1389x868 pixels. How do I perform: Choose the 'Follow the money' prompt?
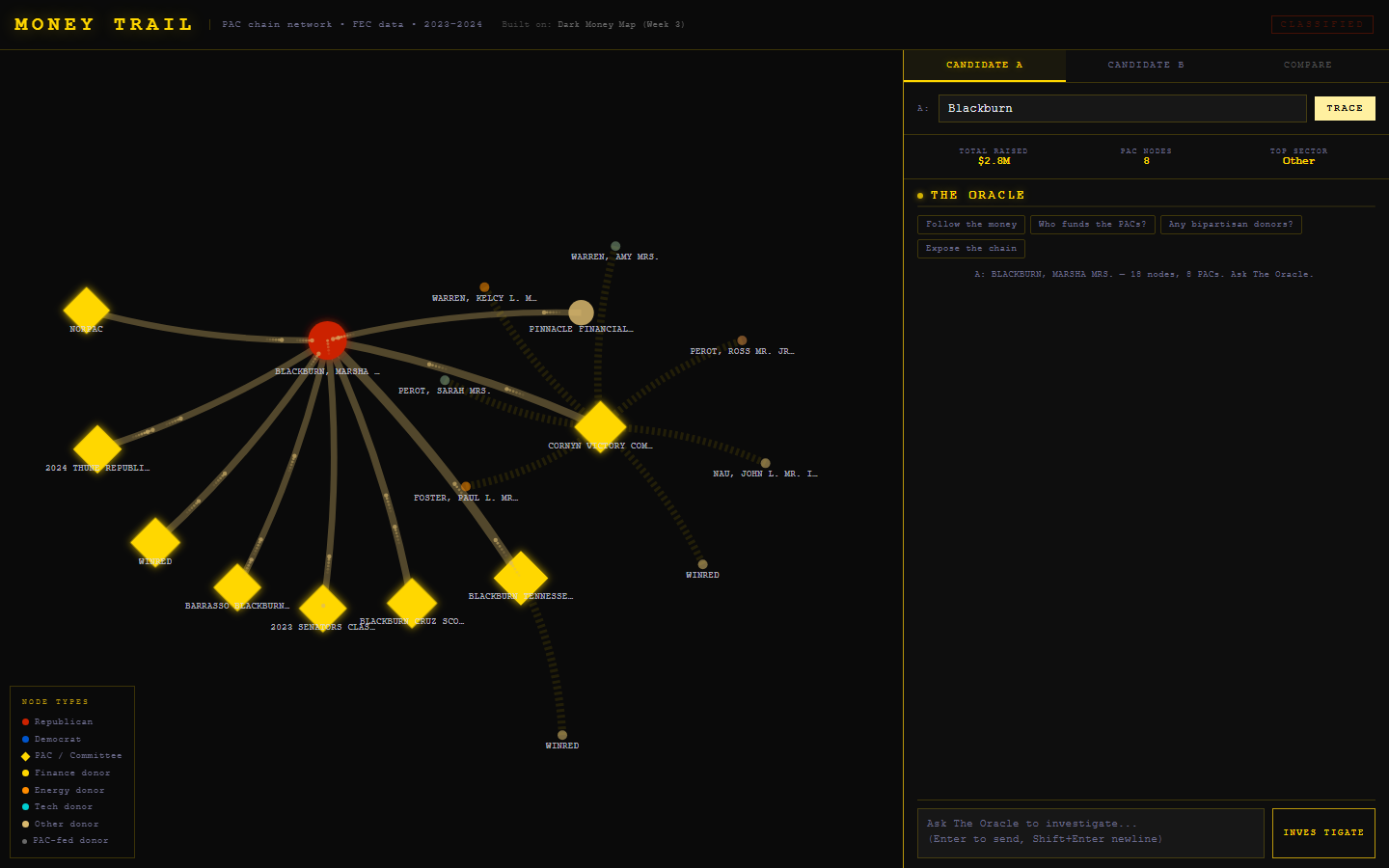[x=971, y=225]
